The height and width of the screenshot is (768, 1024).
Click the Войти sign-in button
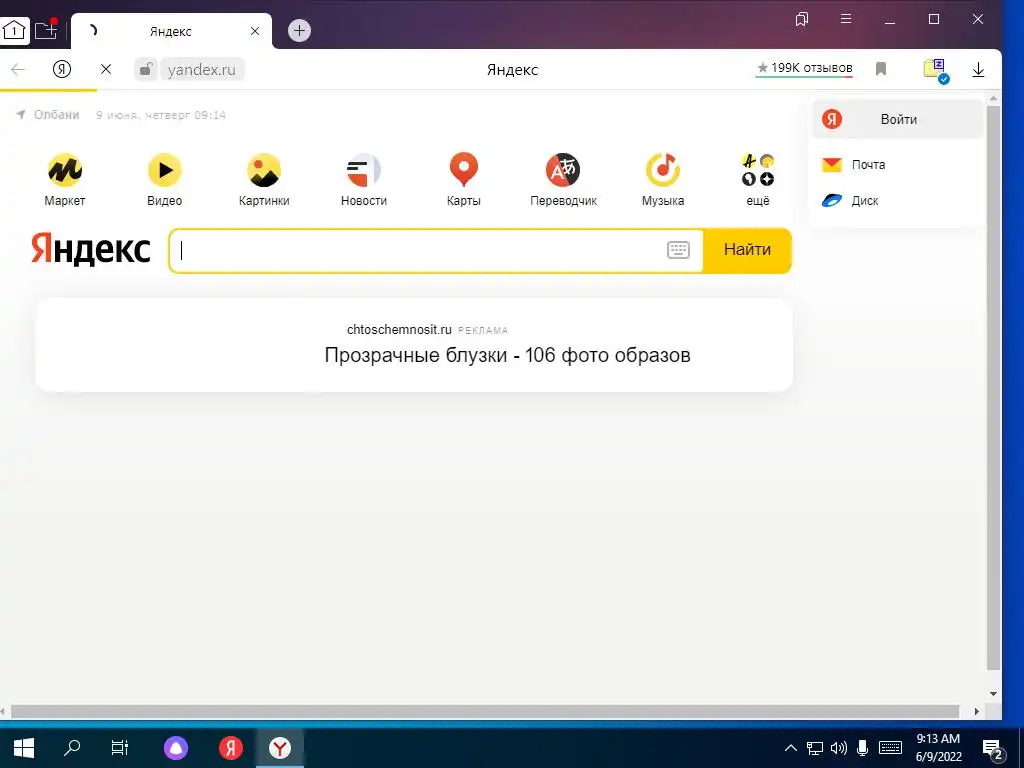pyautogui.click(x=897, y=119)
